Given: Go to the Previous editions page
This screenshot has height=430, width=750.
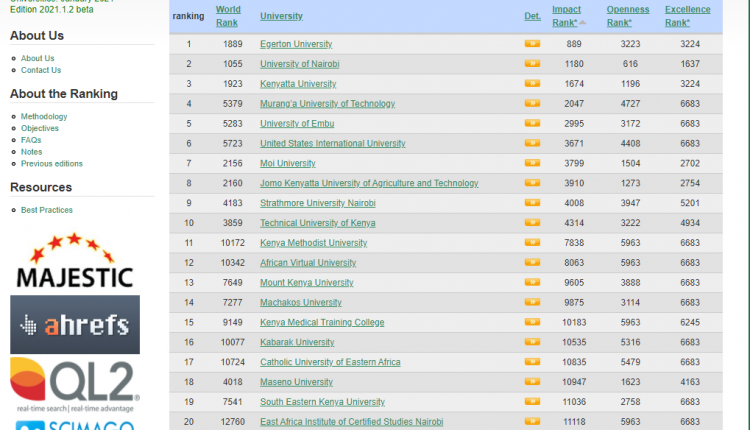Looking at the screenshot, I should coord(52,163).
